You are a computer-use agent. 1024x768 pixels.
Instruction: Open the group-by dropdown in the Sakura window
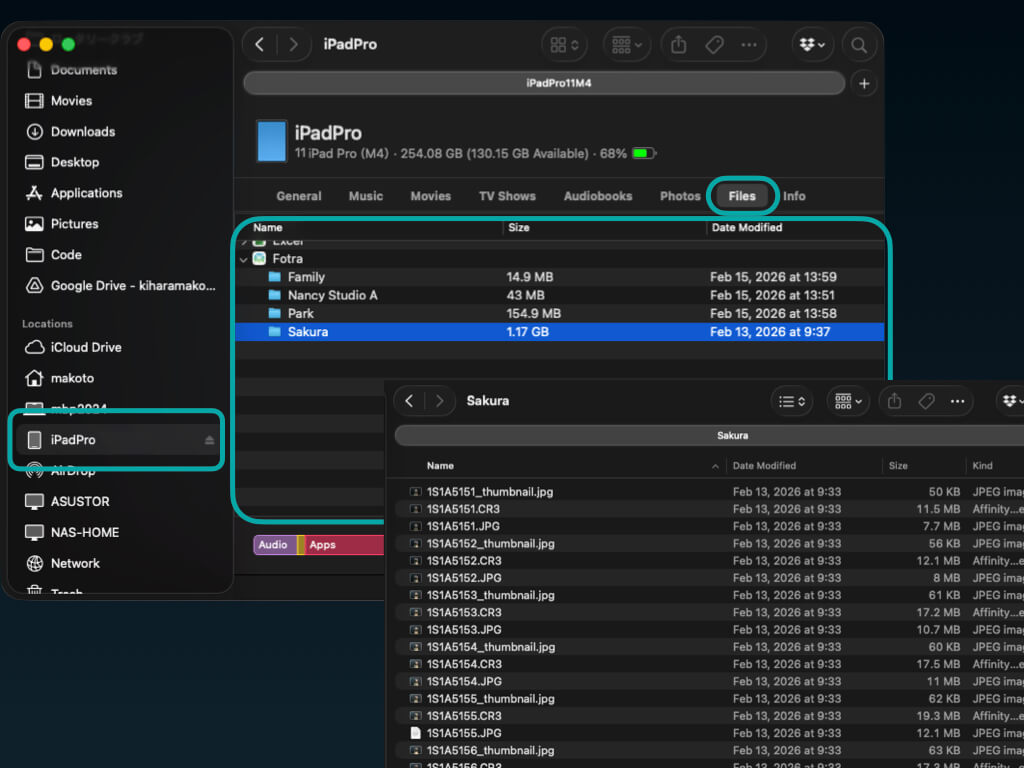tap(848, 401)
